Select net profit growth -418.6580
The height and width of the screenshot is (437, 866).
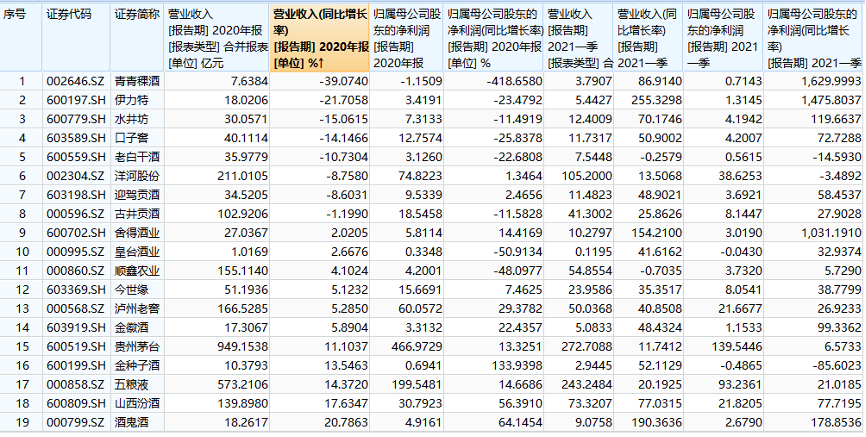point(515,82)
